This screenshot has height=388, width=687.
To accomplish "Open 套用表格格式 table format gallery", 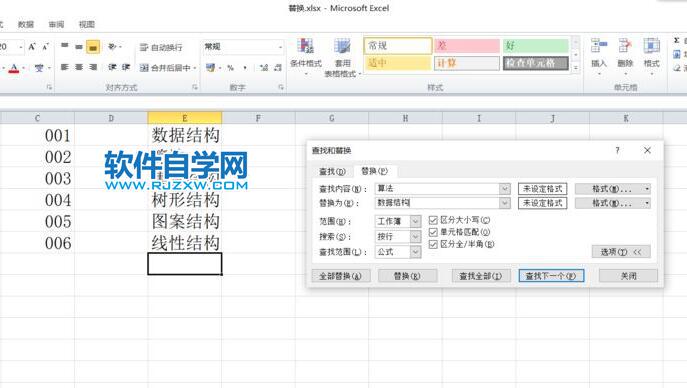I will 343,58.
